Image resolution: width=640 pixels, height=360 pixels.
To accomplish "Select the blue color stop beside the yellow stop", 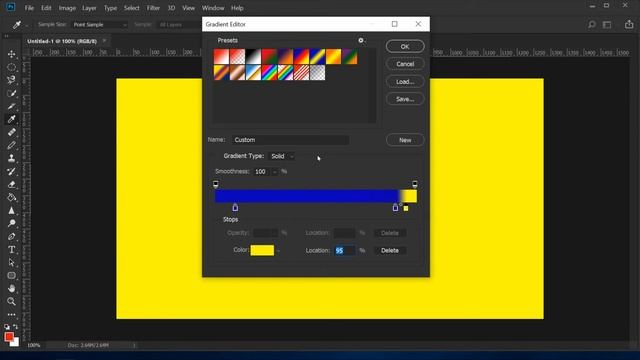I will pos(395,207).
